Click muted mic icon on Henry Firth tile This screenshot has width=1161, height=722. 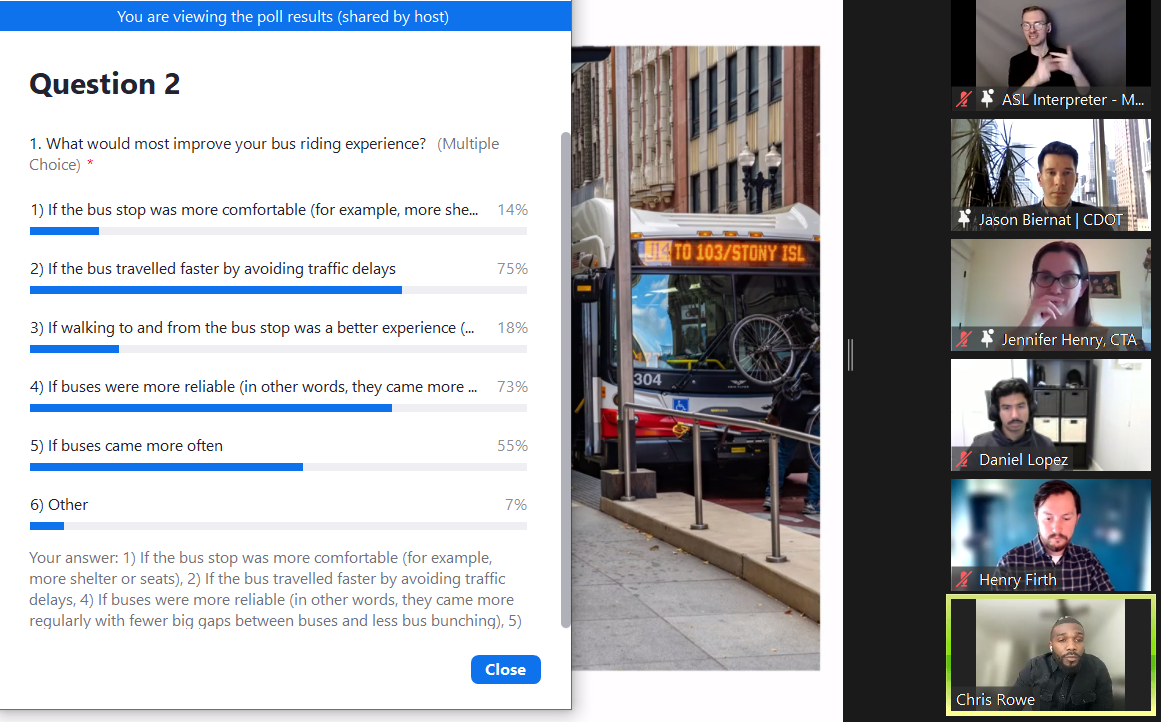[x=963, y=579]
